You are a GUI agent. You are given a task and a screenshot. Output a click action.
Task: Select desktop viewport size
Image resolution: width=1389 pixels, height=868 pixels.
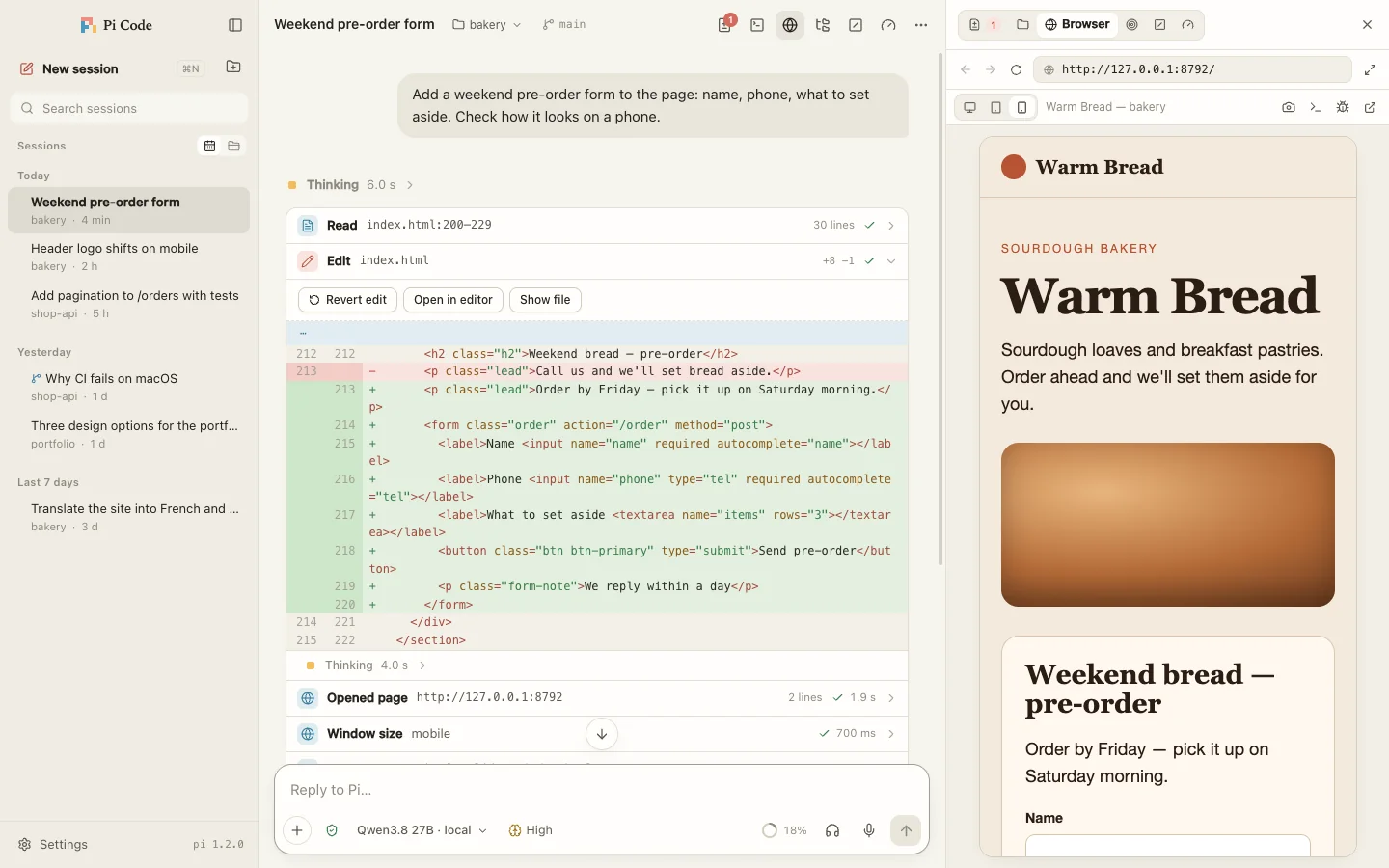coord(970,107)
